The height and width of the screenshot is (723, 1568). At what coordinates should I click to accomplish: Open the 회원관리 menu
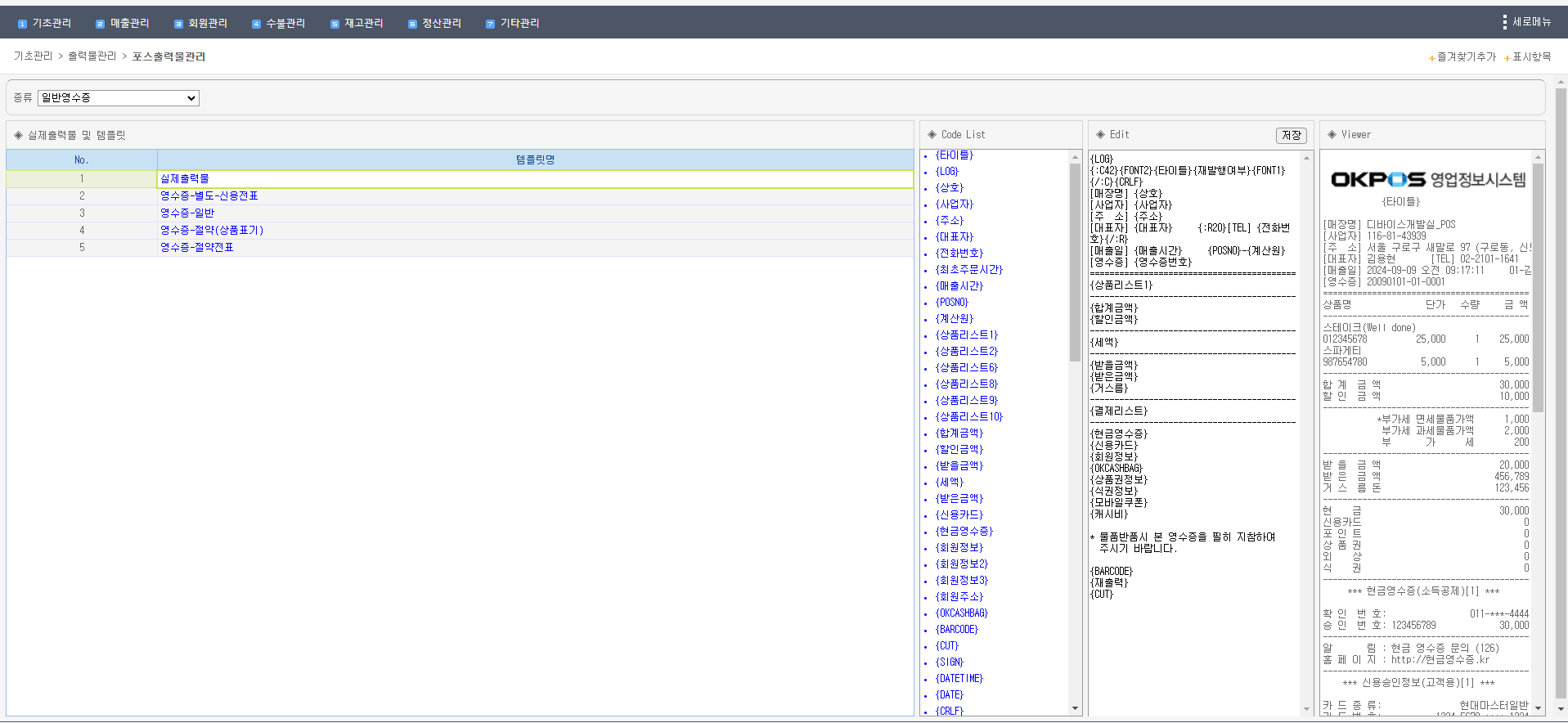(207, 24)
